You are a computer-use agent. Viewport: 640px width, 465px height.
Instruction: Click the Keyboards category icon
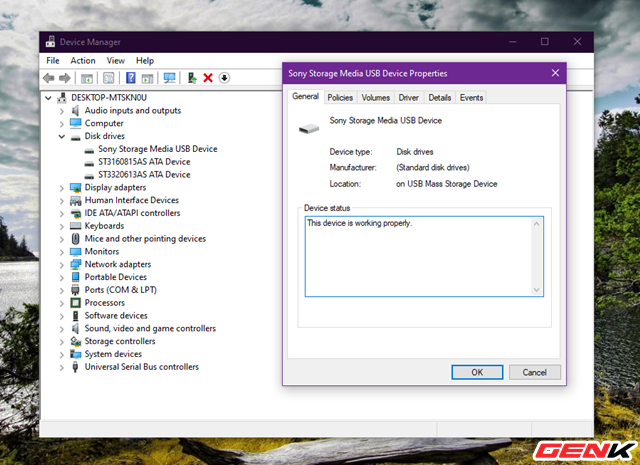pyautogui.click(x=76, y=226)
